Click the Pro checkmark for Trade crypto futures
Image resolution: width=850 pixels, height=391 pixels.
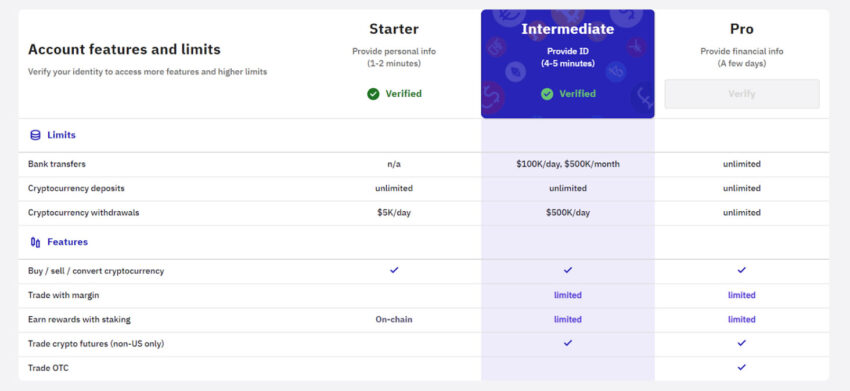742,343
